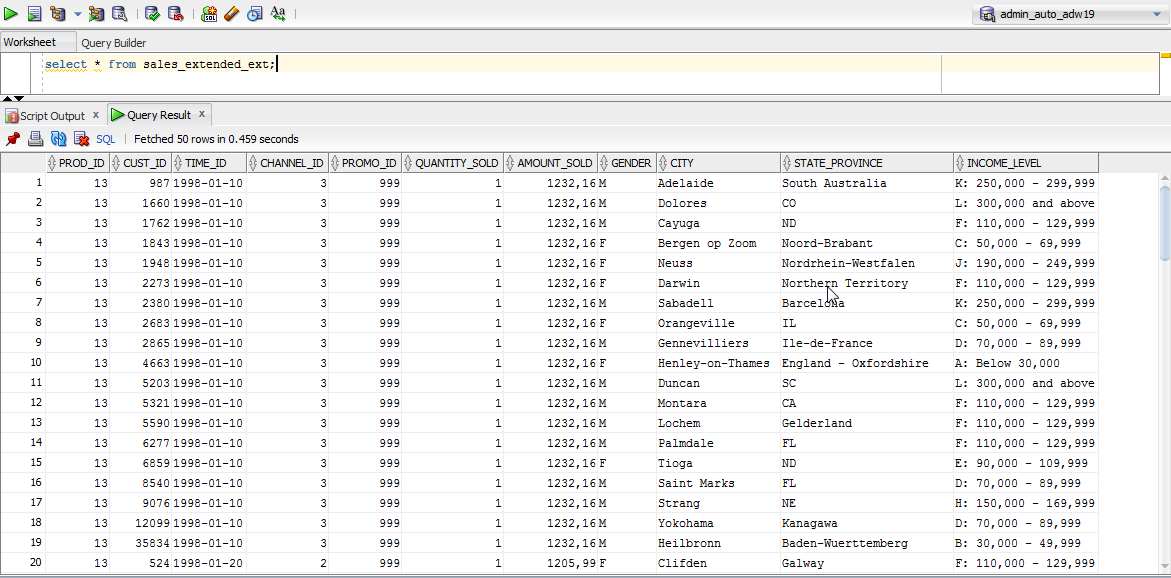Click the SQL link in the results toolbar
The width and height of the screenshot is (1171, 578).
pos(105,139)
